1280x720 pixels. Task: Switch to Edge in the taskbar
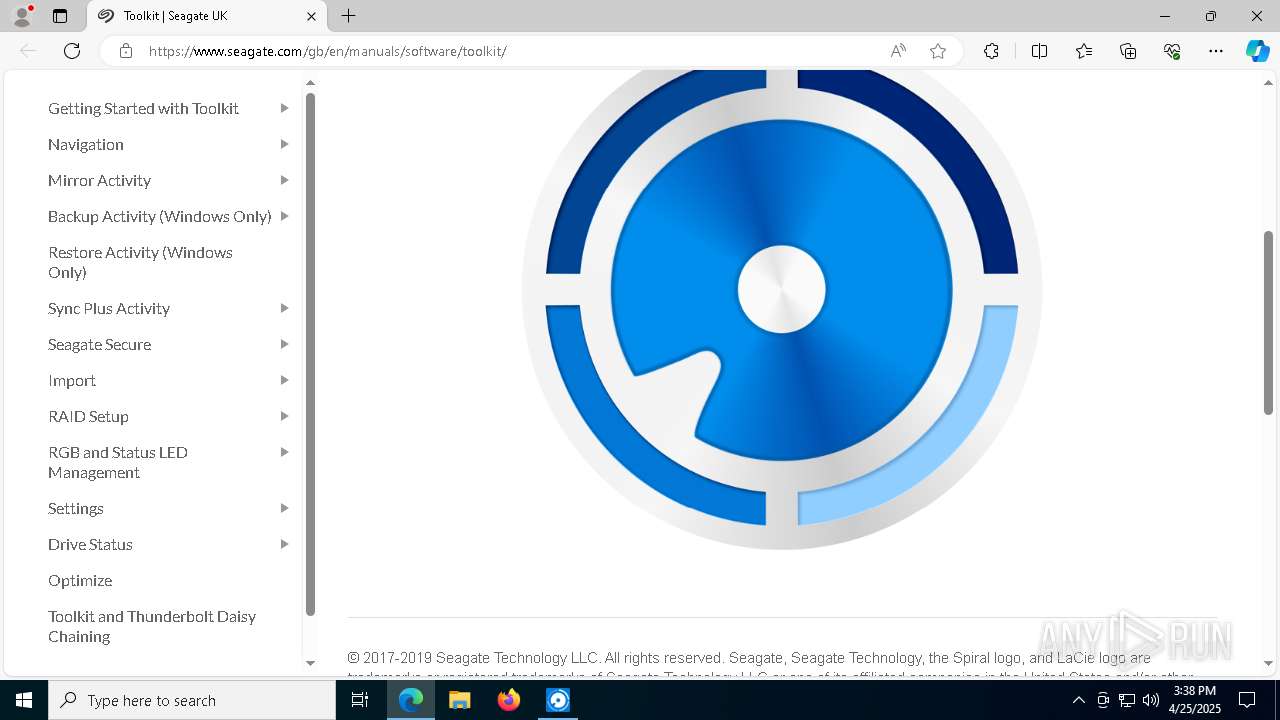(x=411, y=700)
